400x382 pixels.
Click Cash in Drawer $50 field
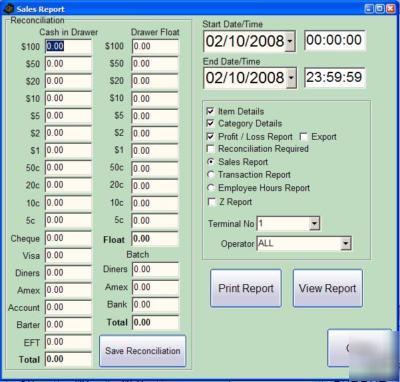68,64
